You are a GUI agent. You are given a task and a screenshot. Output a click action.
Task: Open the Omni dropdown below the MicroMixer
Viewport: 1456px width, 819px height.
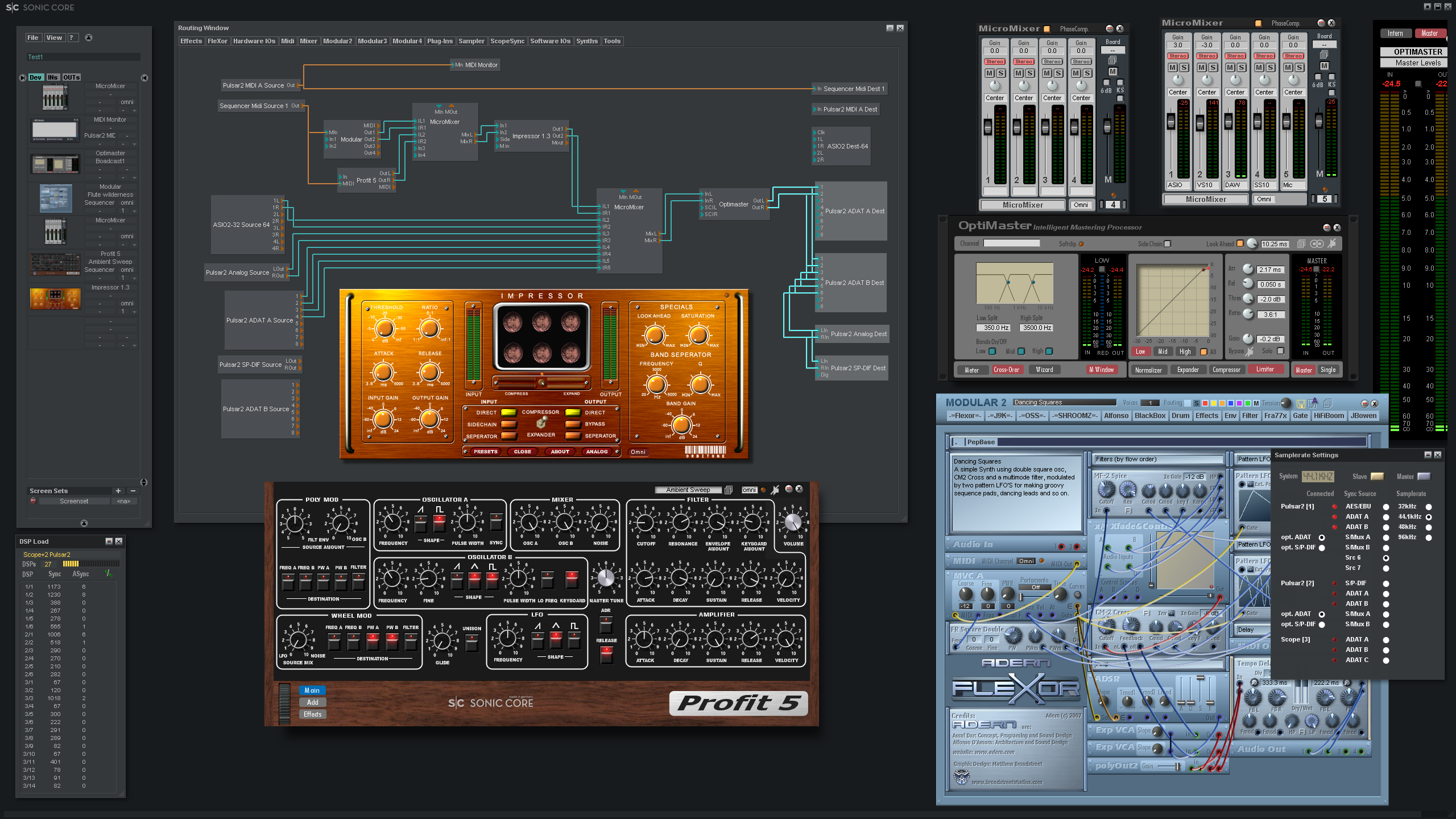(x=1081, y=205)
